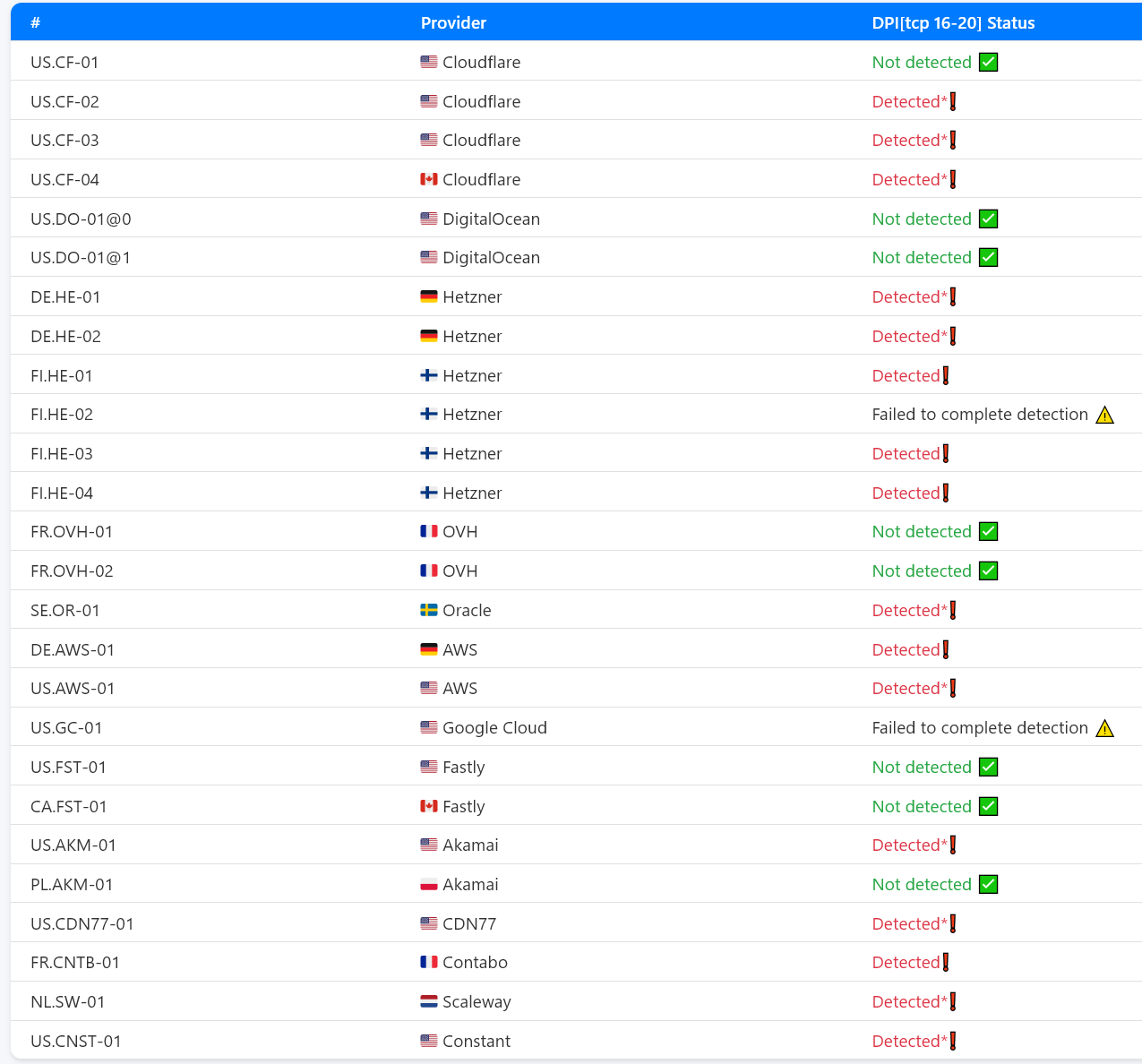Click the 'Provider' column header
Viewport: 1142px width, 1064px height.
[x=454, y=22]
